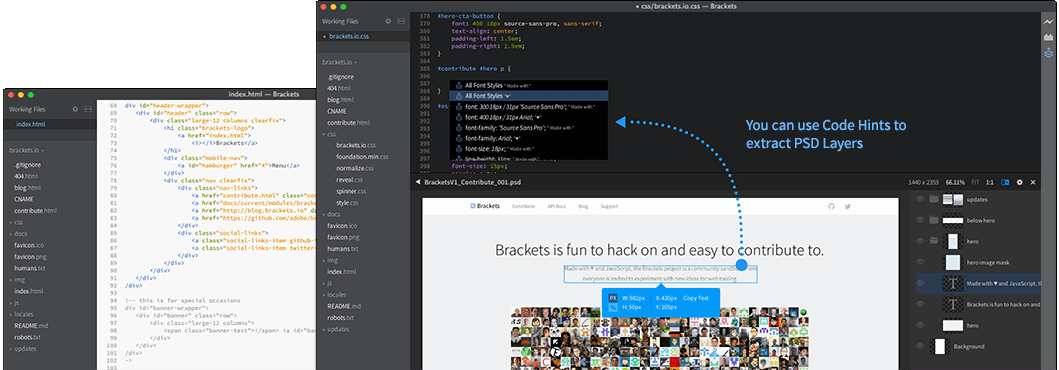The height and width of the screenshot is (370, 1059).
Task: Click the hero image mask thumbnail
Action: pos(953,262)
